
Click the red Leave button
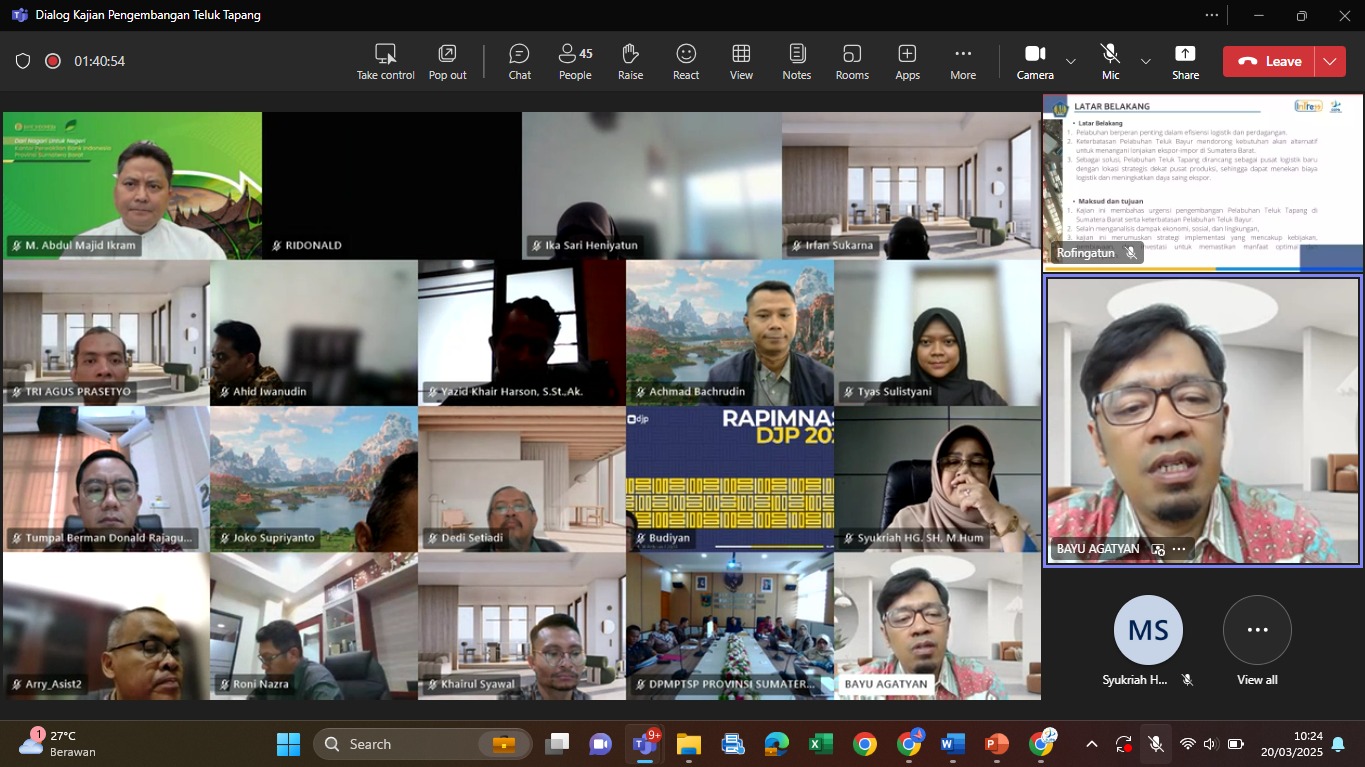tap(1269, 61)
